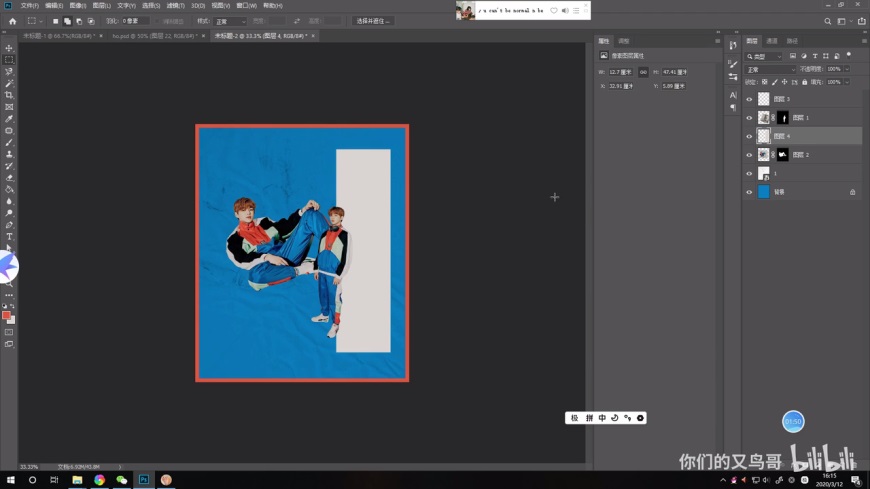Choose Add to selection mode
Viewport: 870px width, 489px height.
[x=67, y=21]
